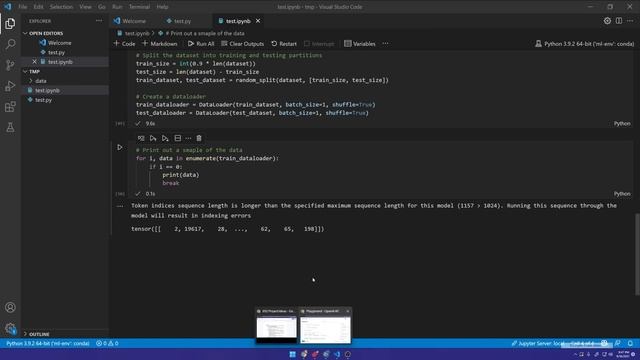Click second cell's Python language label
The width and height of the screenshot is (640, 360).
(x=622, y=194)
